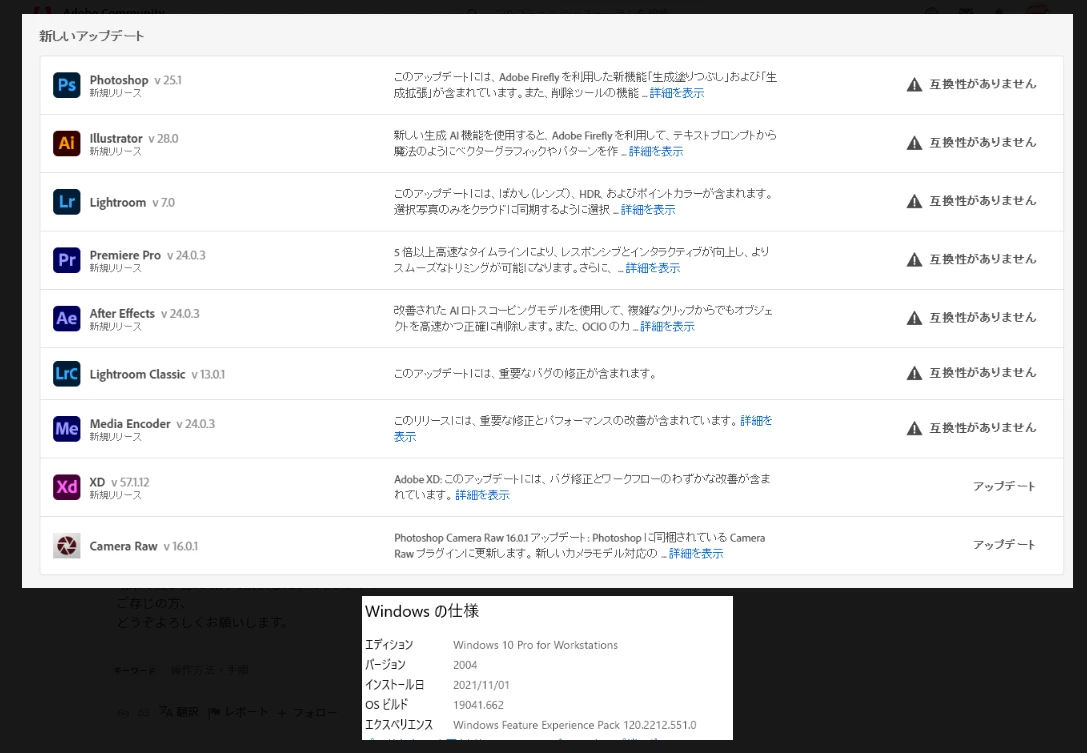Click version text v 16.0.1
Image resolution: width=1087 pixels, height=753 pixels.
coord(180,546)
